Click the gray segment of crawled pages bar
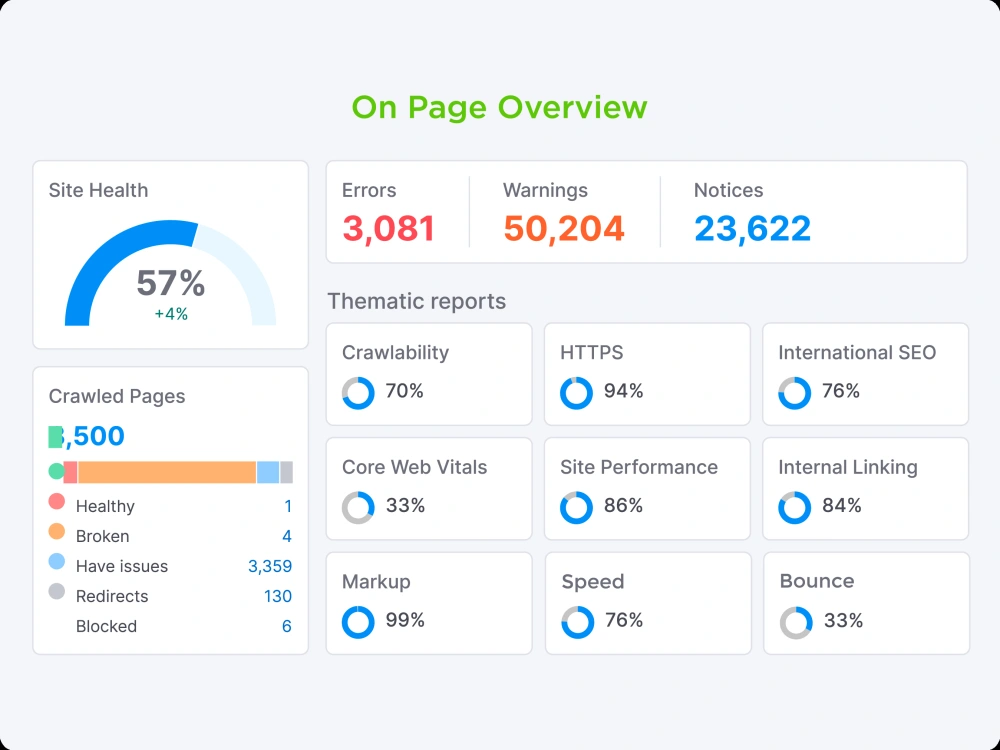The height and width of the screenshot is (750, 1000). coord(286,473)
